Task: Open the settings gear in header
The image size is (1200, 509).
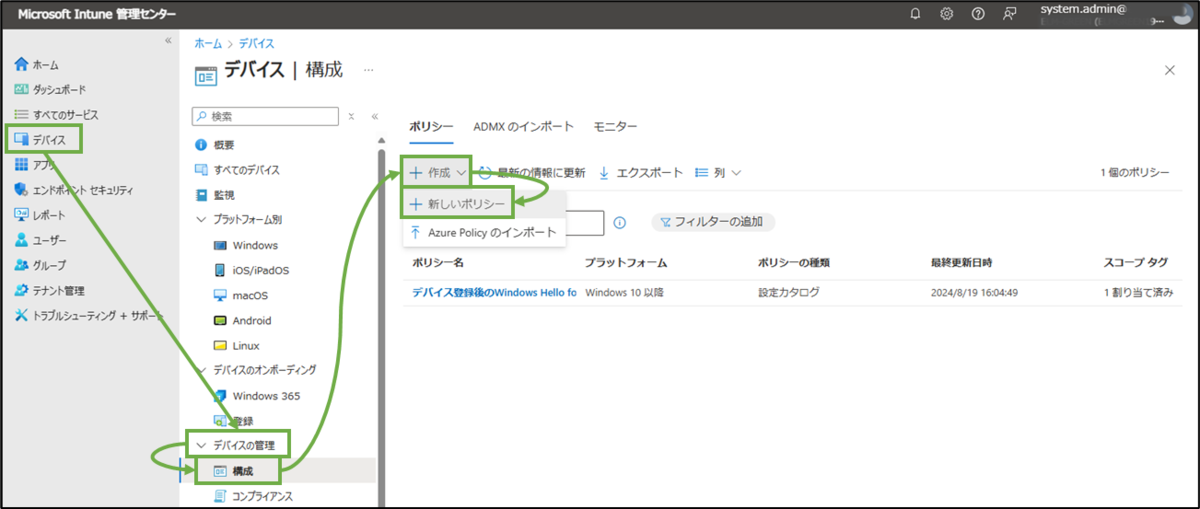Action: (946, 13)
